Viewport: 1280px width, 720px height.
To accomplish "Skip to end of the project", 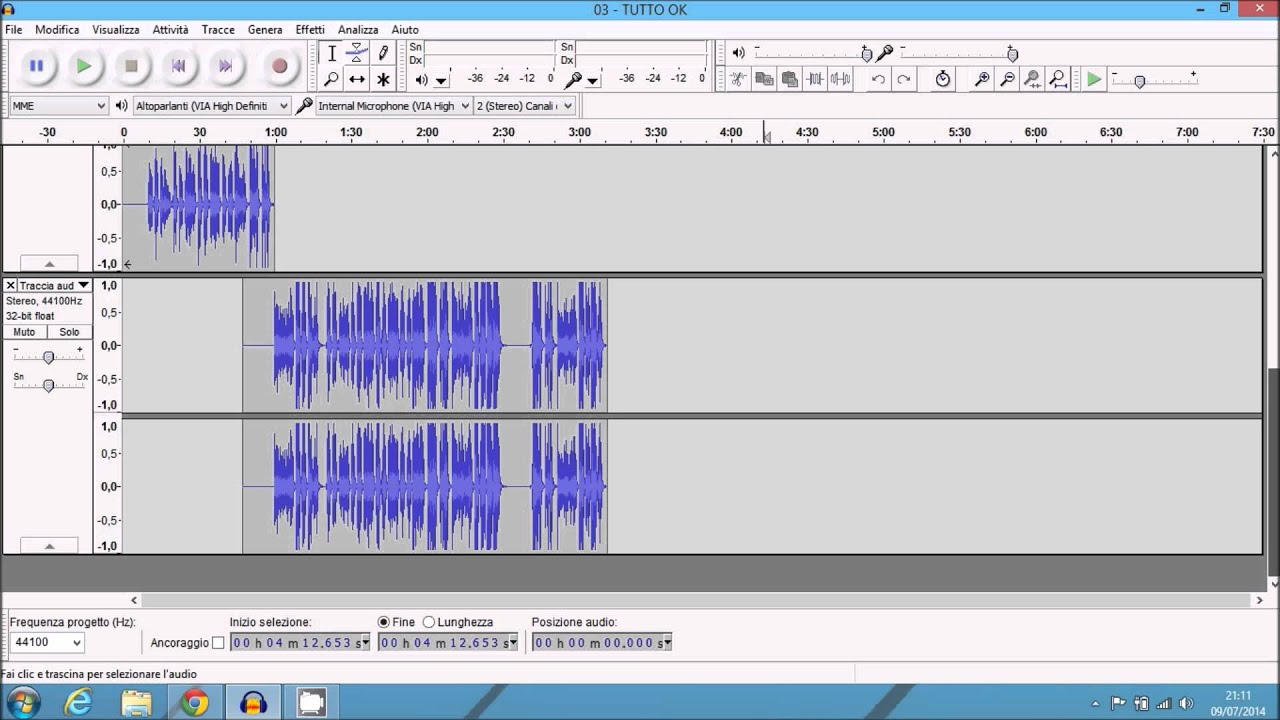I will pyautogui.click(x=225, y=66).
